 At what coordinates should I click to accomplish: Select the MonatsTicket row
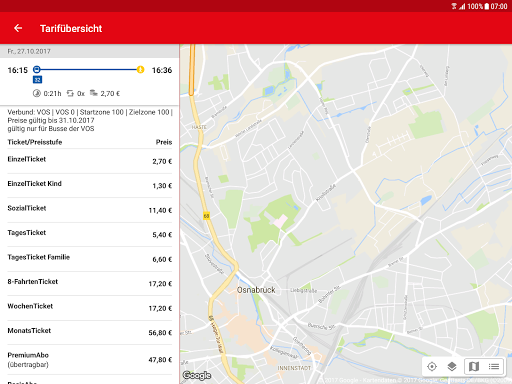click(x=90, y=333)
